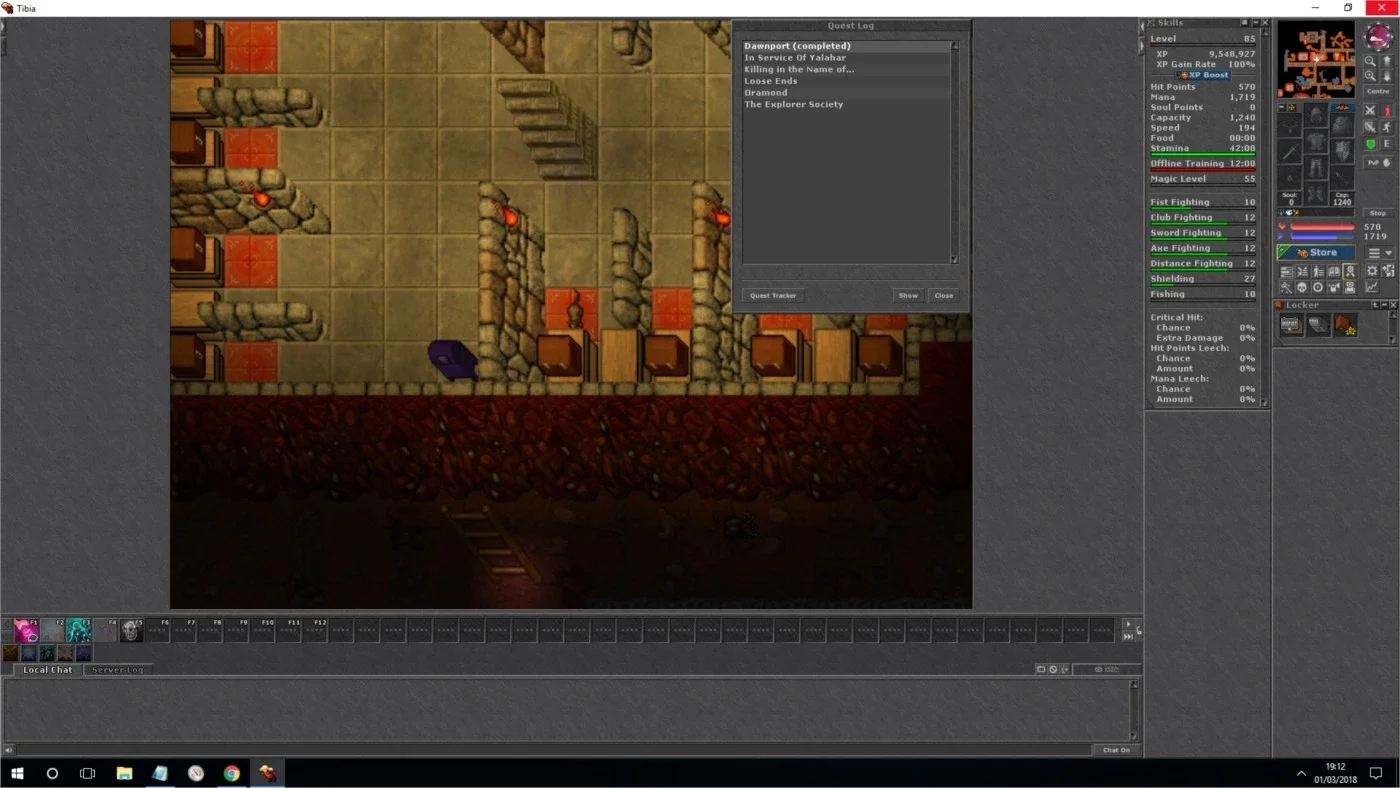Click the Quest Tracker button
Viewport: 1400px width, 788px height.
(x=773, y=295)
